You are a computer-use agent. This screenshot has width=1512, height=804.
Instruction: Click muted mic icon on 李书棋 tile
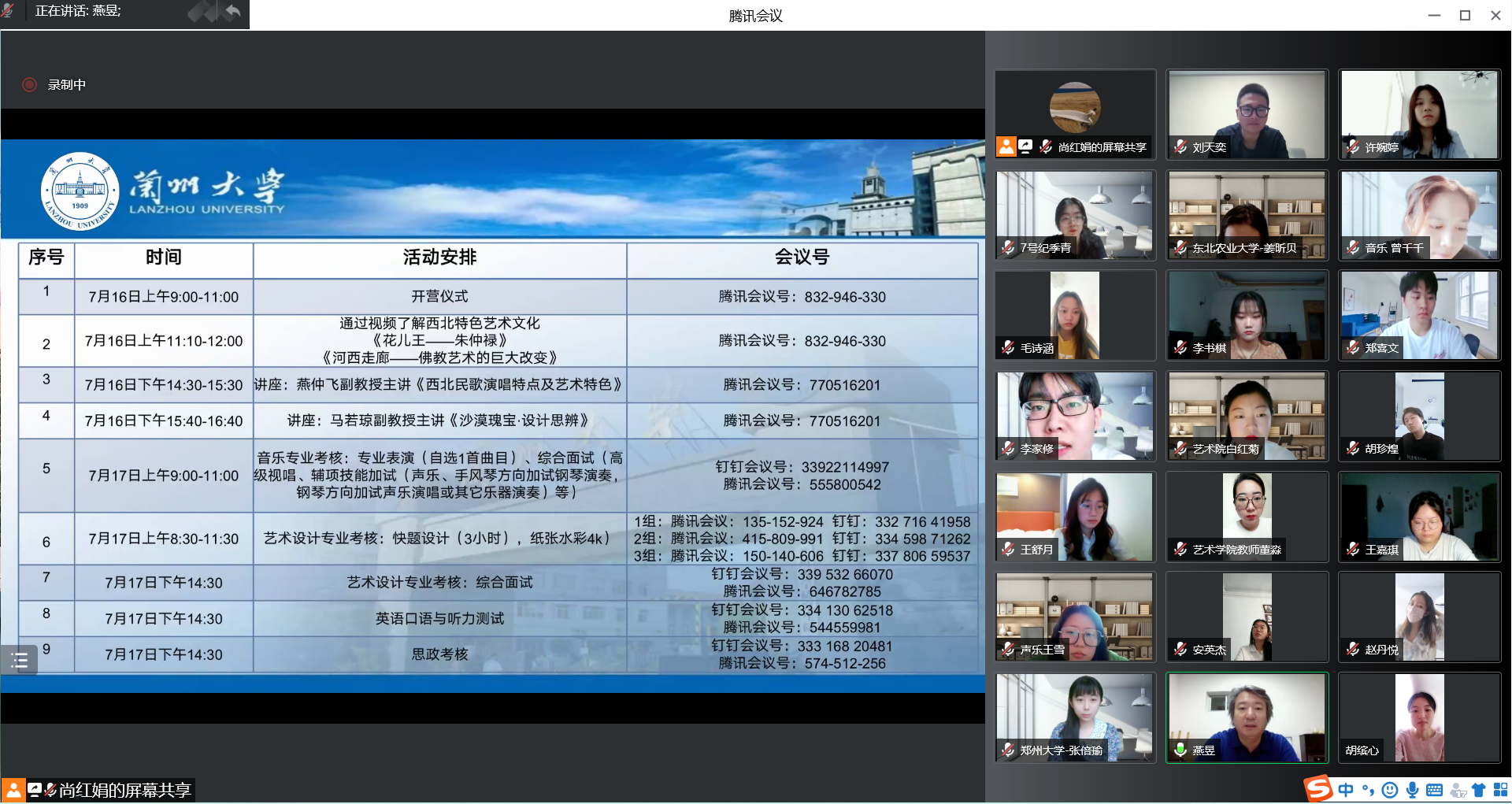pyautogui.click(x=1180, y=347)
